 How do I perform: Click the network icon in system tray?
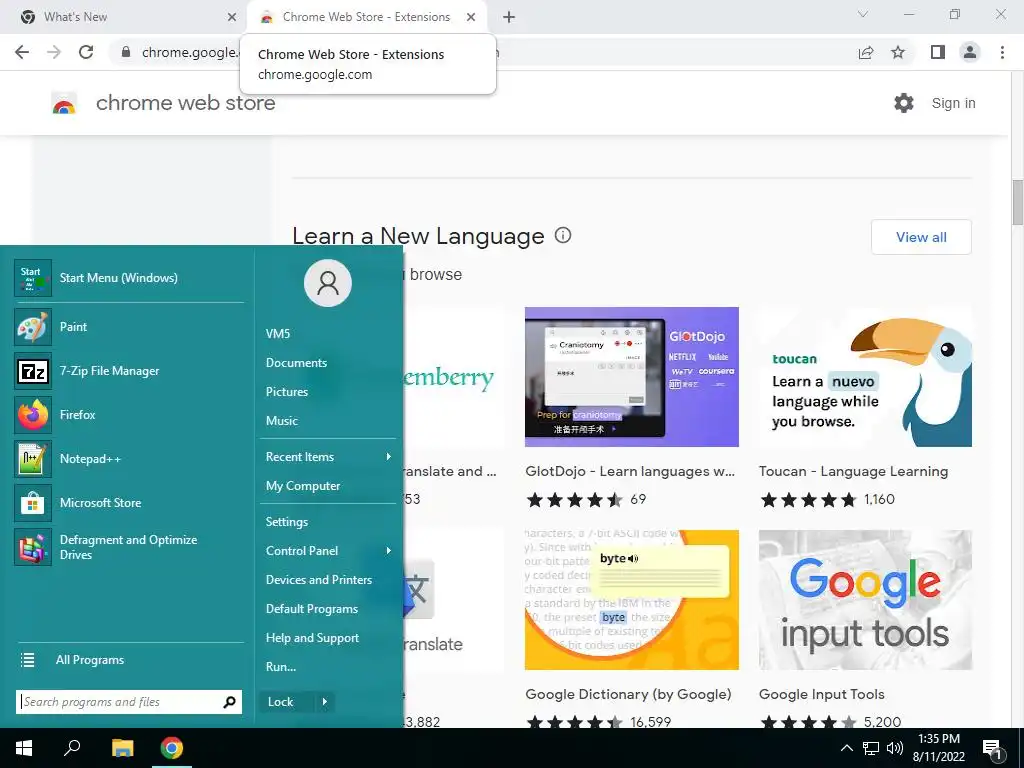[871, 748]
